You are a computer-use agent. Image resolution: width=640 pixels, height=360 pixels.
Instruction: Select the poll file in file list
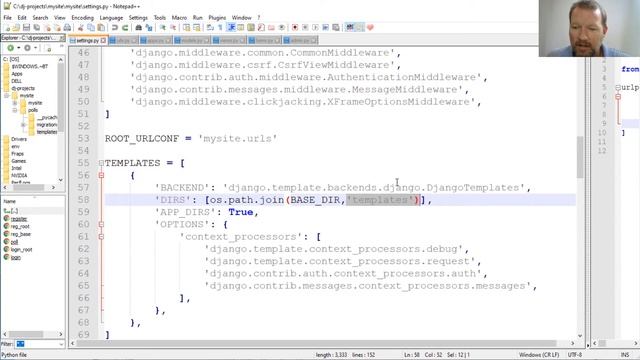[x=14, y=242]
